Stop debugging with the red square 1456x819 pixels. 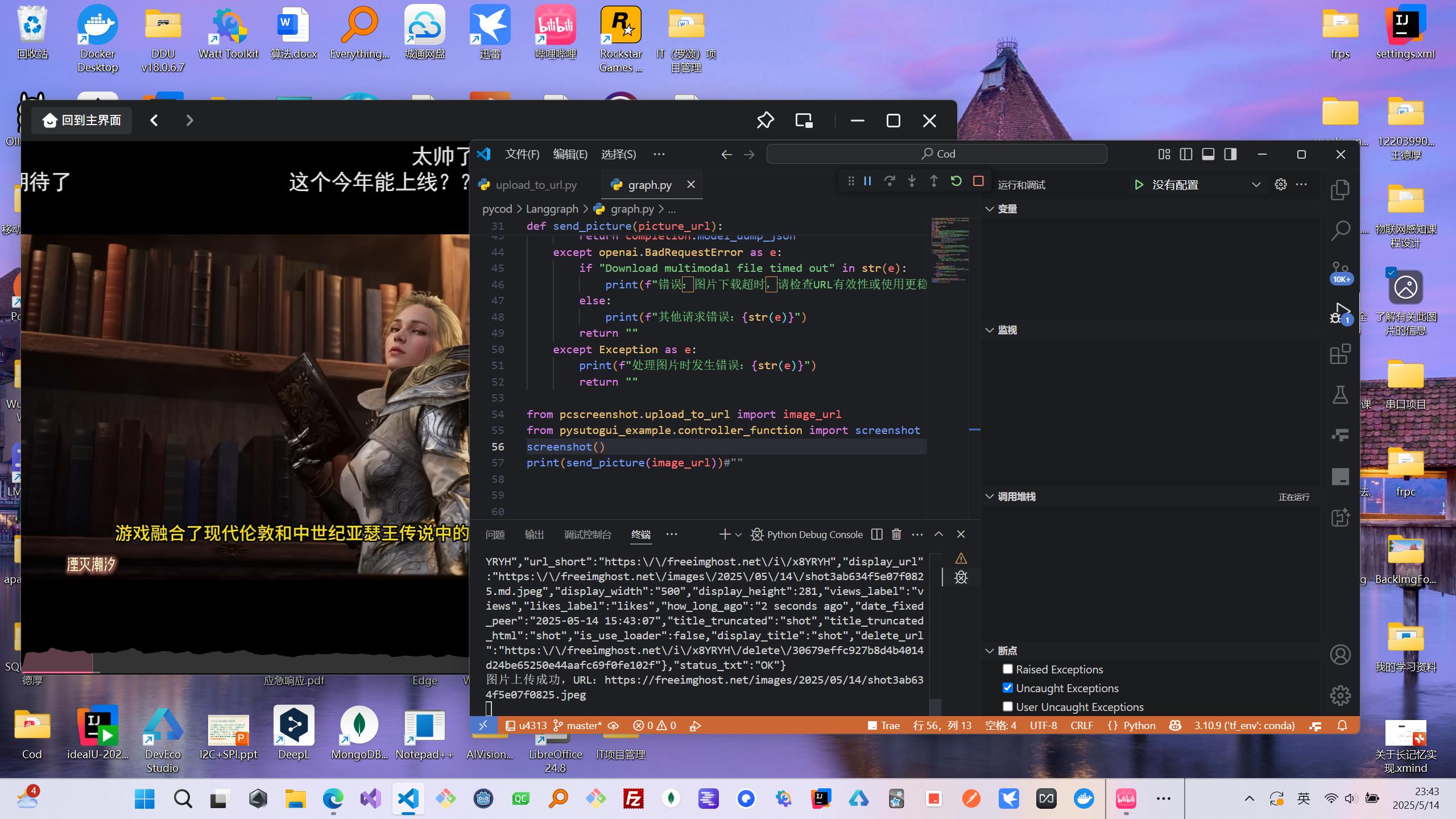pyautogui.click(x=978, y=181)
